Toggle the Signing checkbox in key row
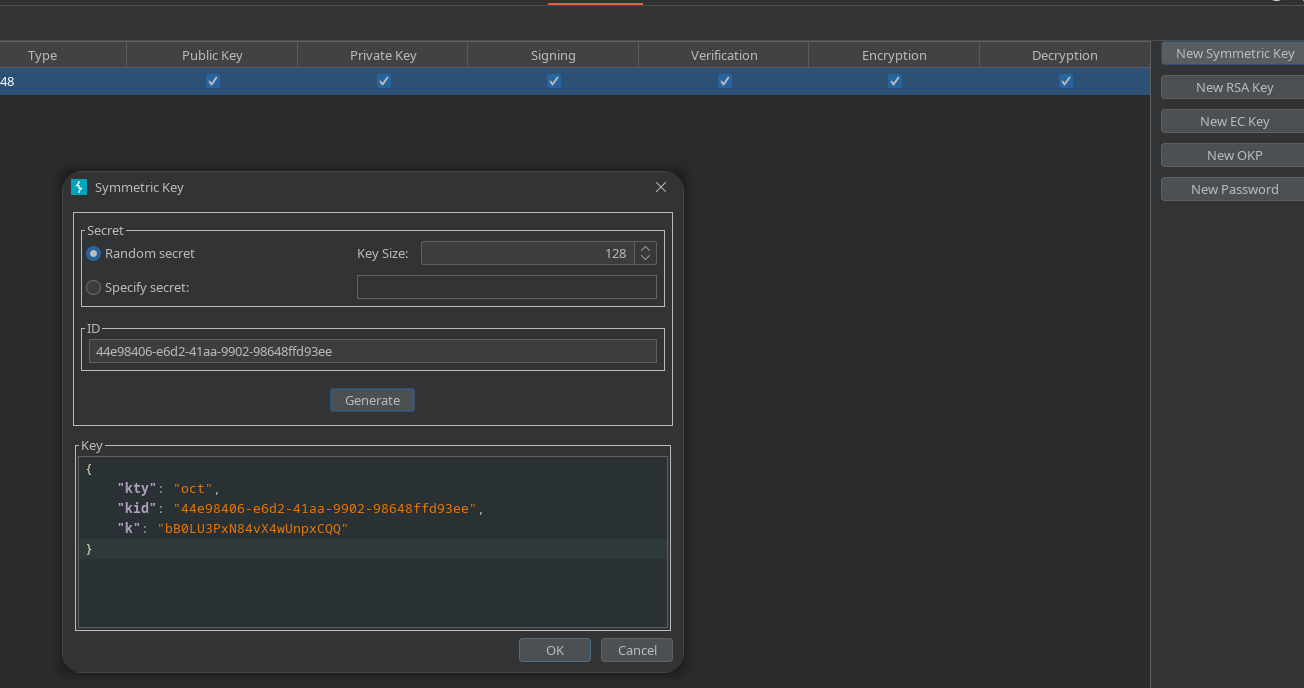Image resolution: width=1304 pixels, height=688 pixels. 554,81
